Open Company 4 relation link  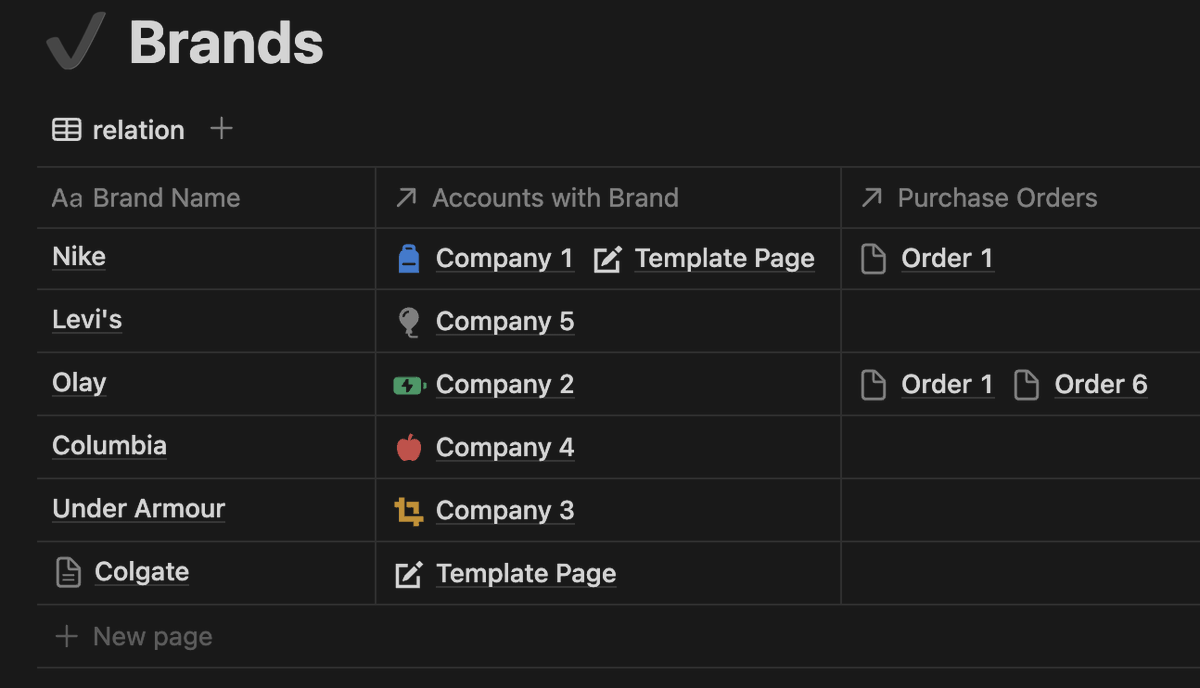click(505, 448)
